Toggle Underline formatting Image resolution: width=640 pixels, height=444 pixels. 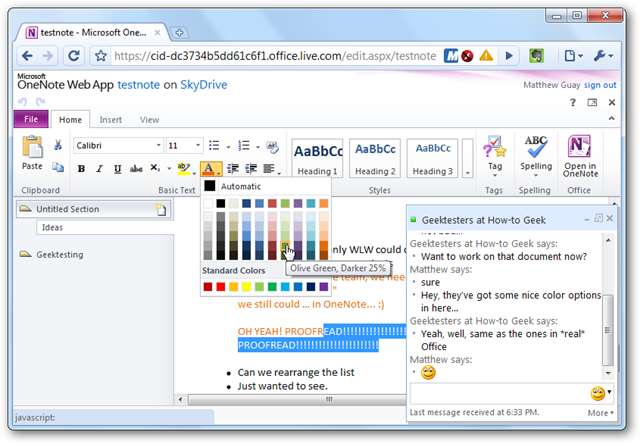tap(118, 169)
